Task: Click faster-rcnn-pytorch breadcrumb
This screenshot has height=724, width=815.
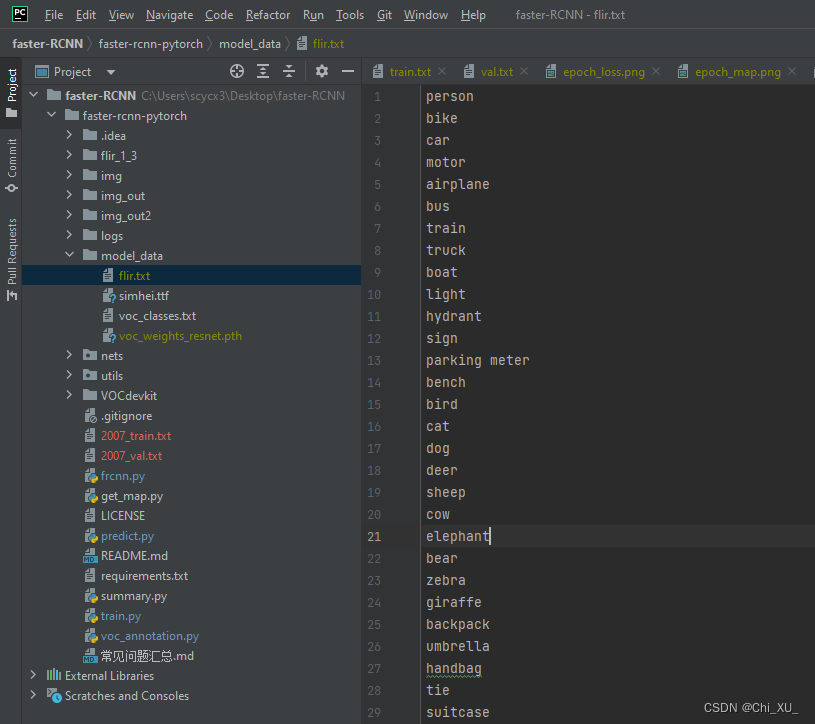Action: coord(151,44)
